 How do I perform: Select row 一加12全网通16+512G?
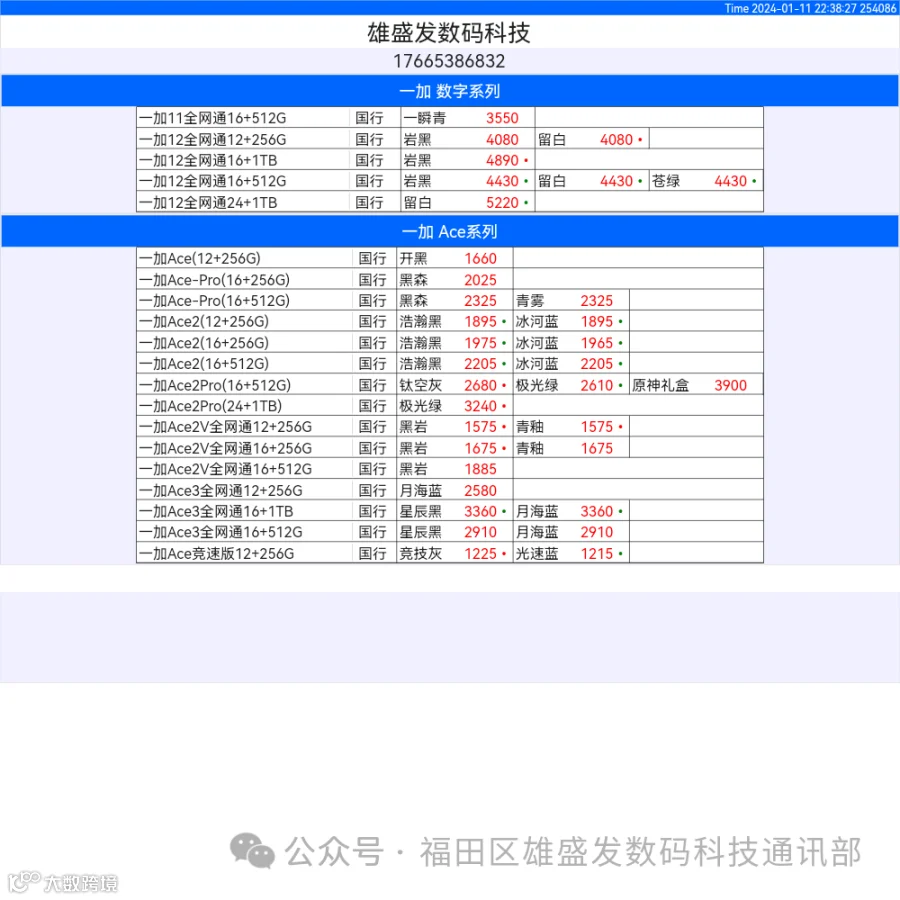450,181
